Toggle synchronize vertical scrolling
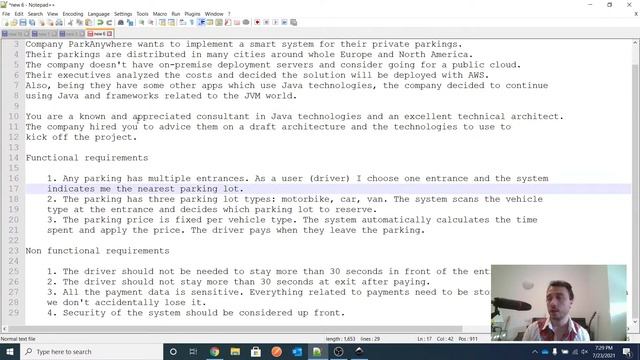Viewport: 640px width, 360px height. coord(162,22)
